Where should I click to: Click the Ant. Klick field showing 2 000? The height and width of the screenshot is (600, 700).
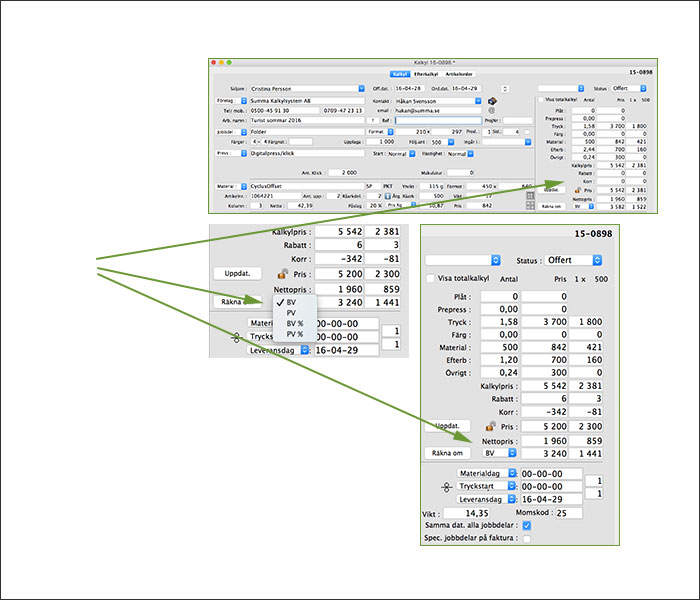343,173
